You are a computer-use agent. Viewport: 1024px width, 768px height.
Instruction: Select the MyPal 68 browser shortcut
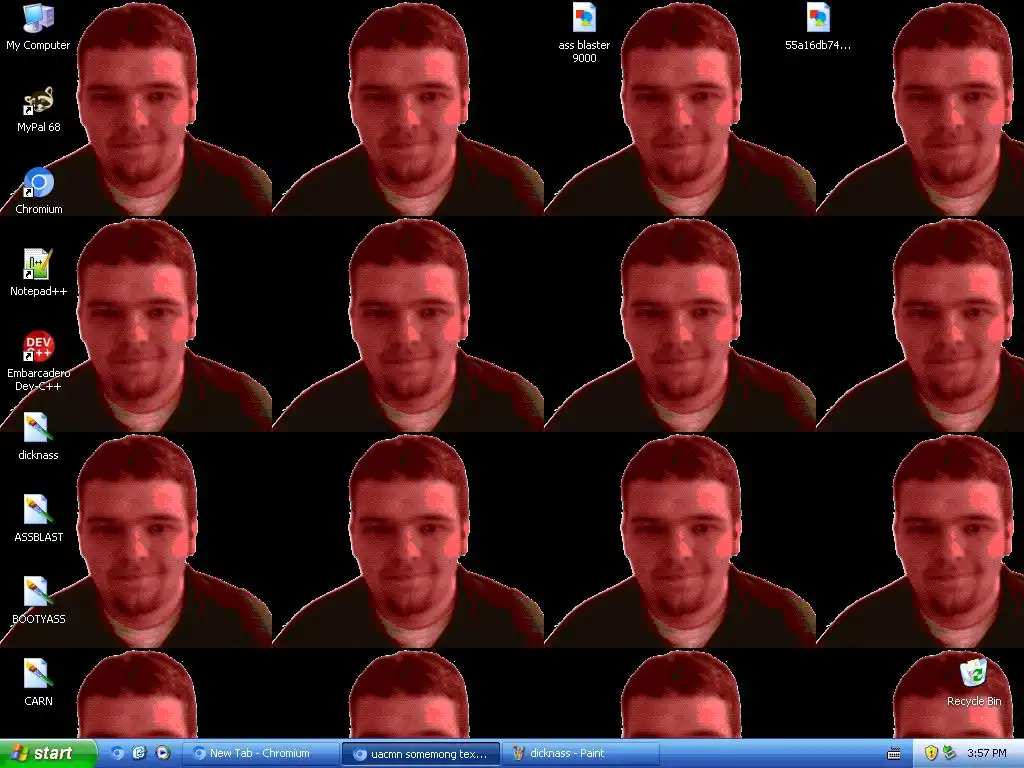tap(38, 109)
